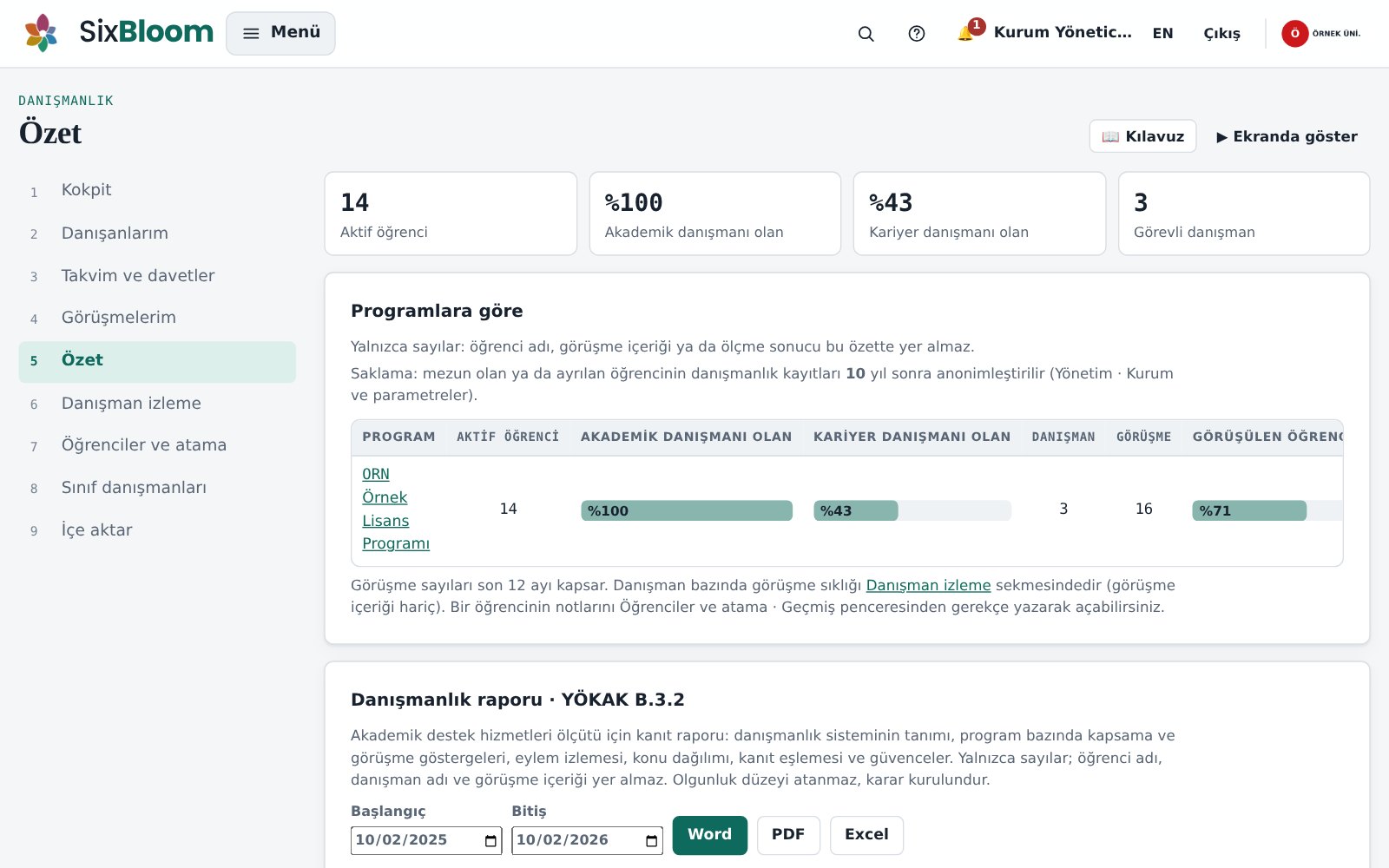
Task: Click the %43 Kariyer danışmanı olan card
Action: (x=979, y=214)
